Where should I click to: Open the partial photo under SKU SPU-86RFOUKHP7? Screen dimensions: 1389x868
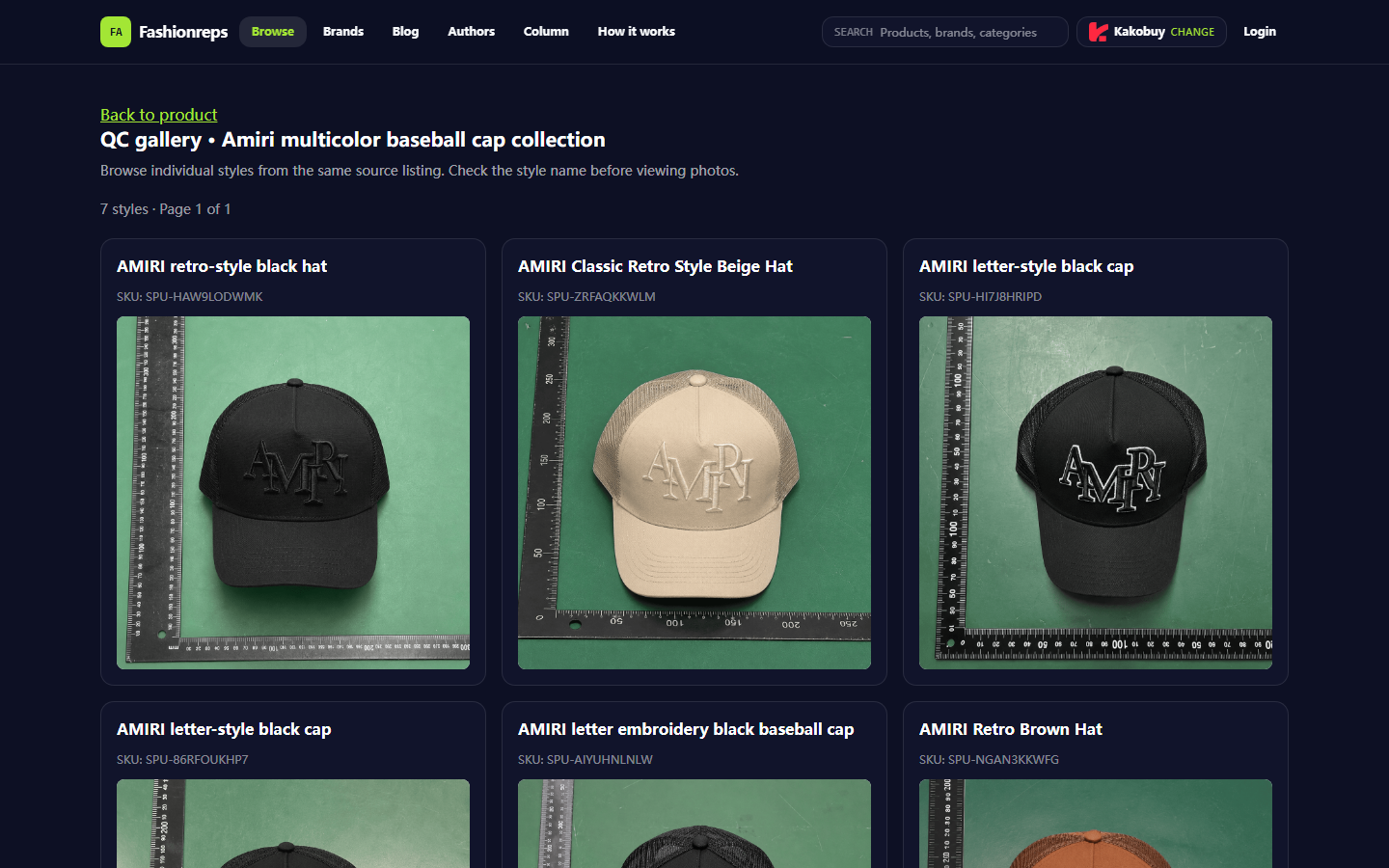(293, 824)
